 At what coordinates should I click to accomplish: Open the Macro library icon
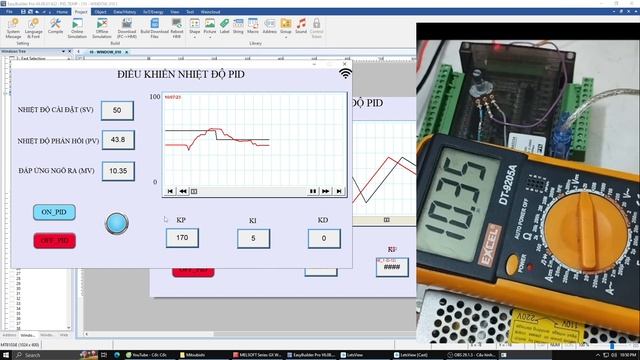(x=253, y=26)
